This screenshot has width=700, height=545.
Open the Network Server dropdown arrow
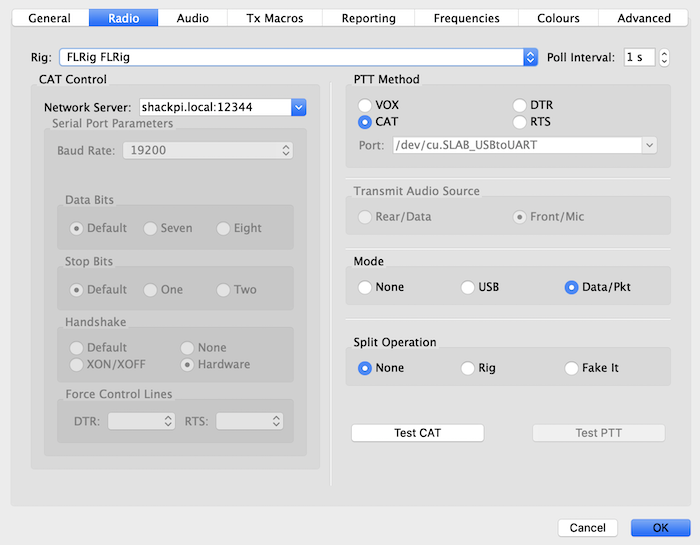click(x=297, y=107)
